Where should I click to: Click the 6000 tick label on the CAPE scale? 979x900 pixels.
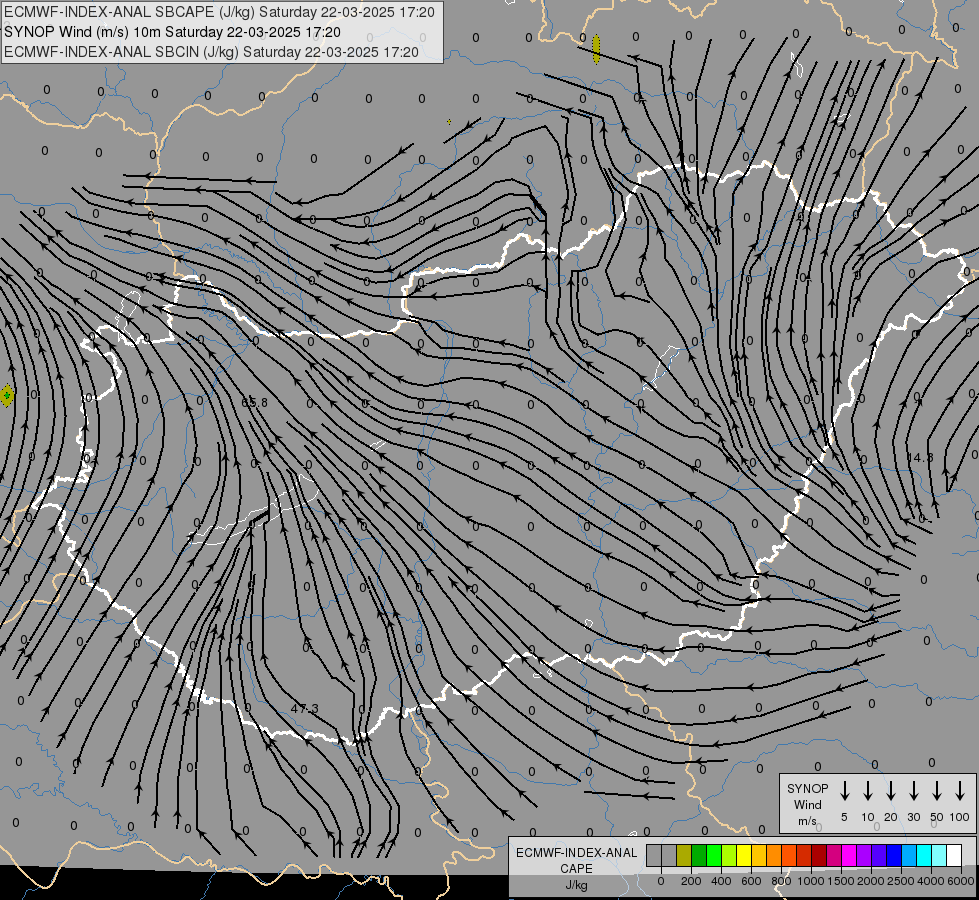[960, 881]
